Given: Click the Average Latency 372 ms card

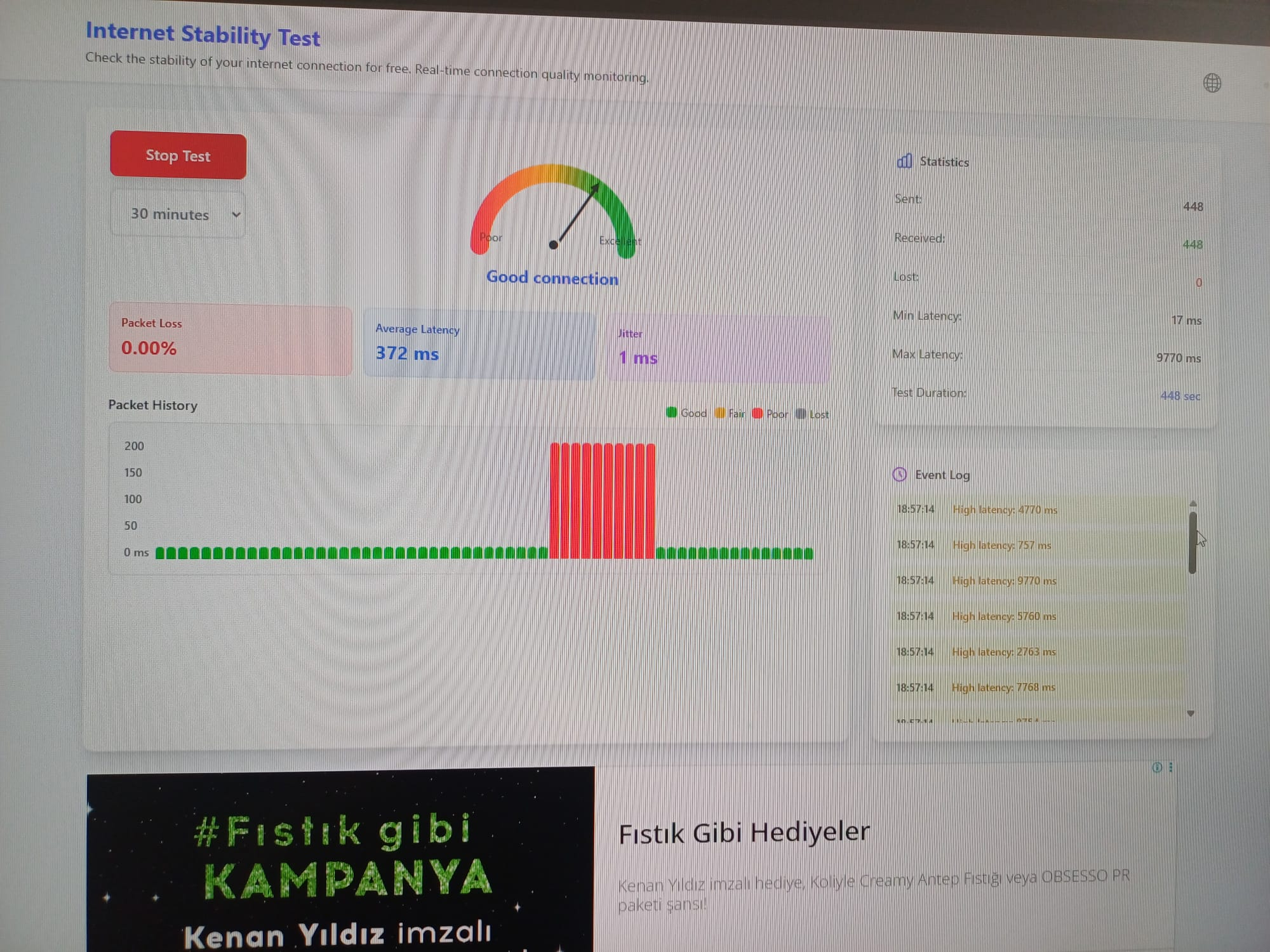Looking at the screenshot, I should (479, 344).
